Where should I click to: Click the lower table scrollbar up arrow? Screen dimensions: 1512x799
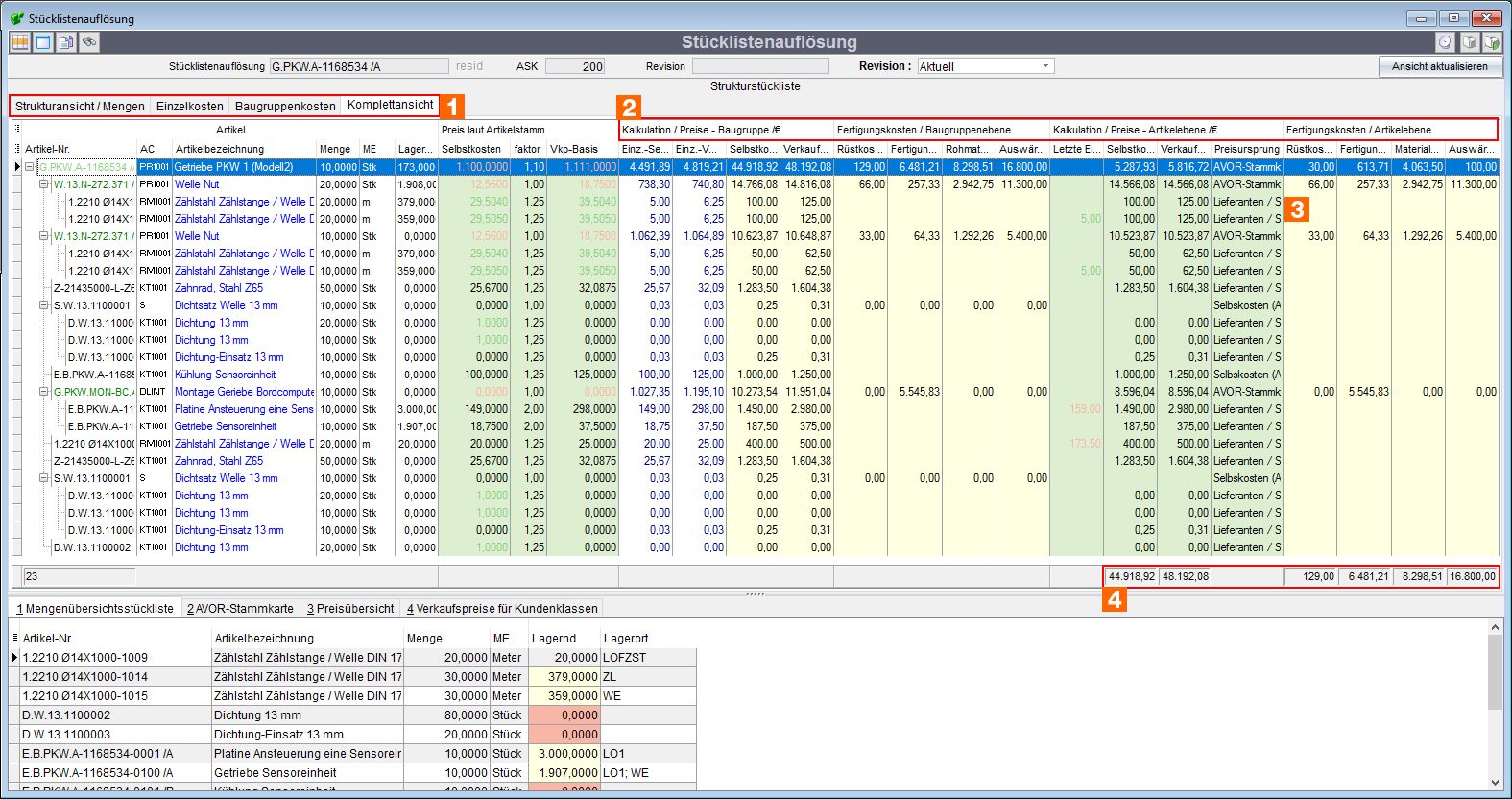(x=1495, y=627)
